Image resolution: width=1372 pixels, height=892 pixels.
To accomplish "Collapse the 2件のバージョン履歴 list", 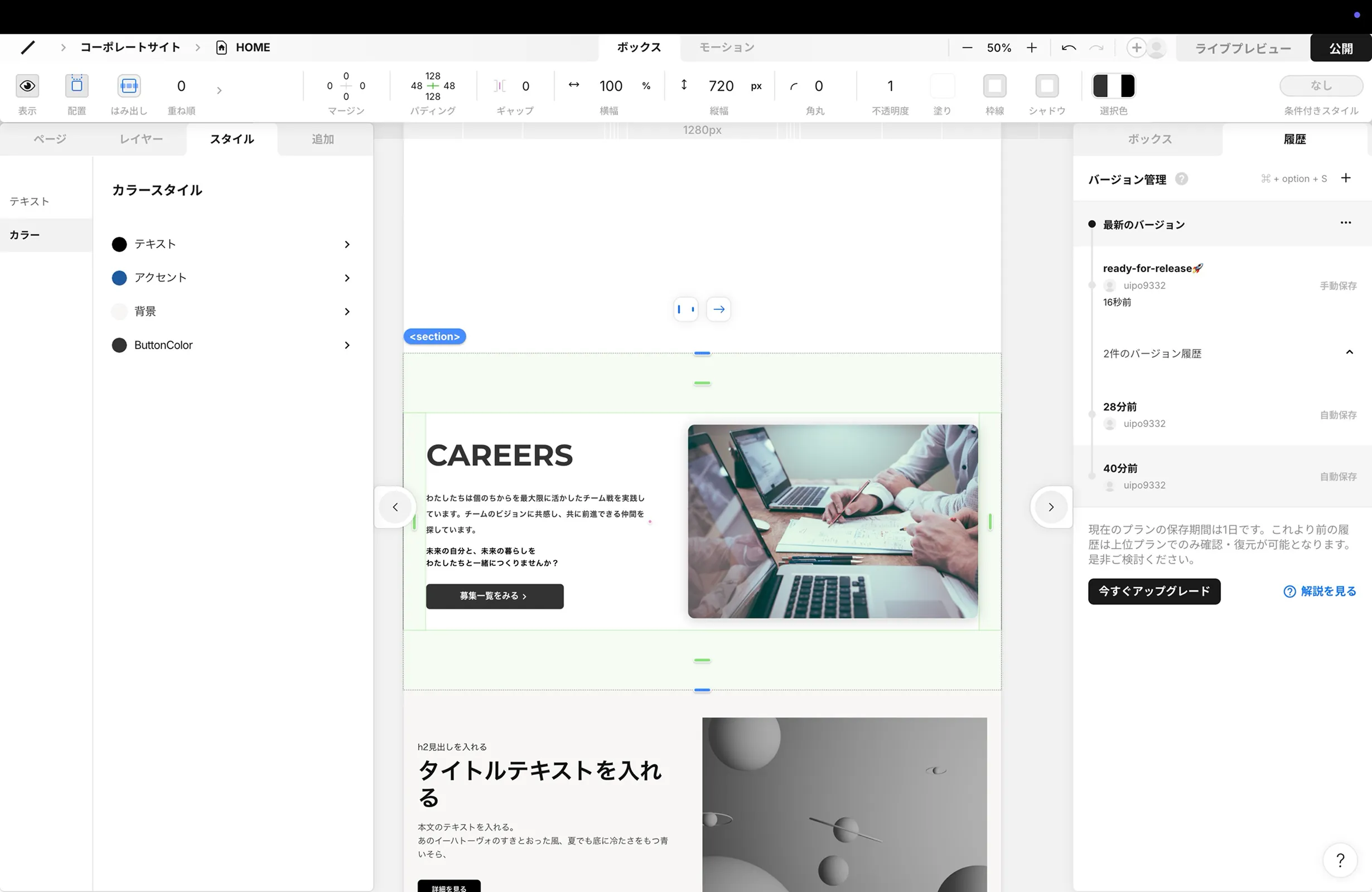I will pyautogui.click(x=1349, y=353).
